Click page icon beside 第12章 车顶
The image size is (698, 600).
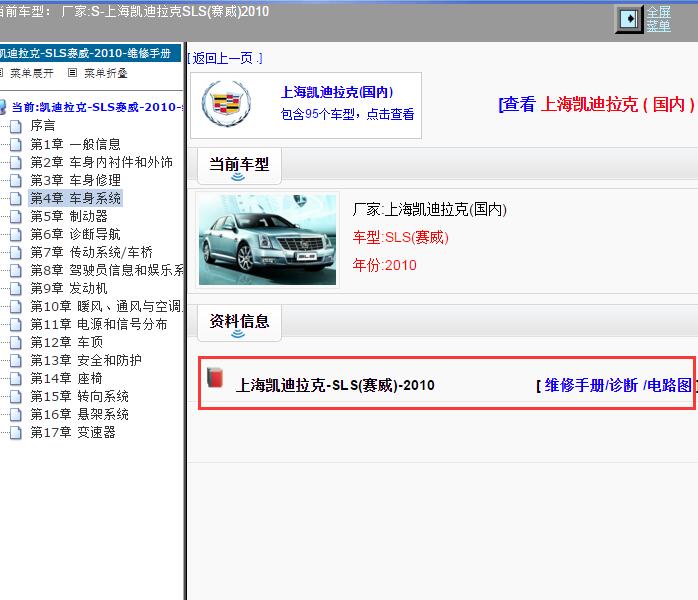pyautogui.click(x=16, y=343)
